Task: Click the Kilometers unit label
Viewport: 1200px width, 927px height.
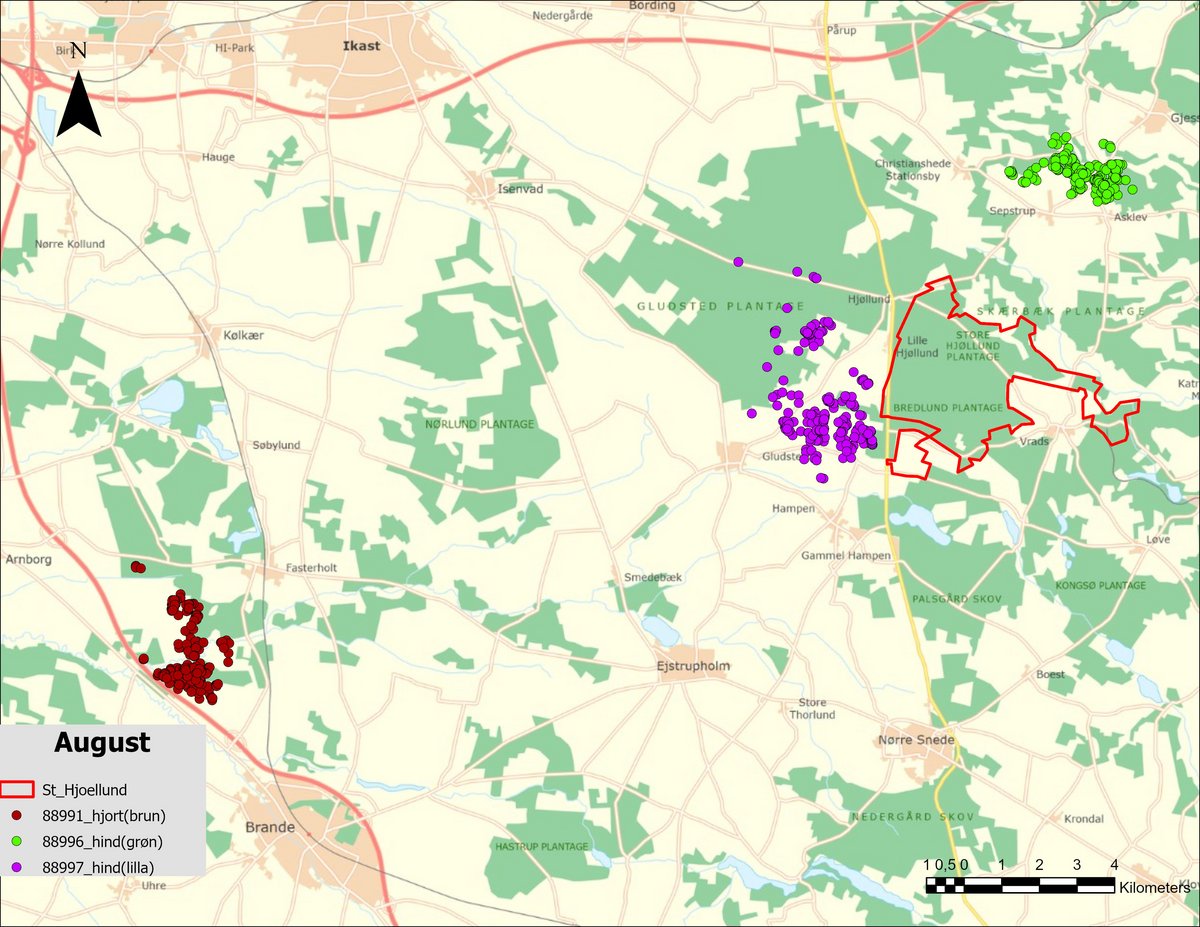Action: pos(1154,887)
